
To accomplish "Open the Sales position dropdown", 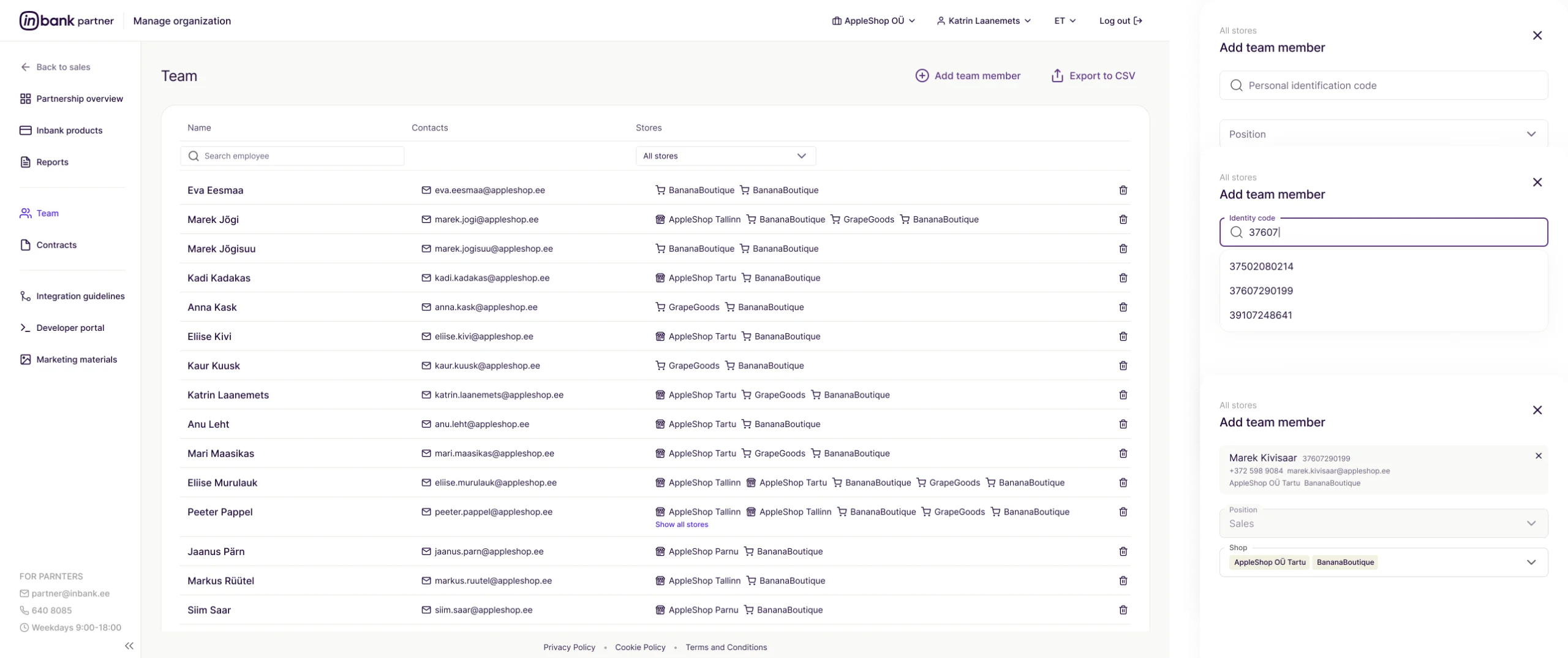I will point(1383,524).
